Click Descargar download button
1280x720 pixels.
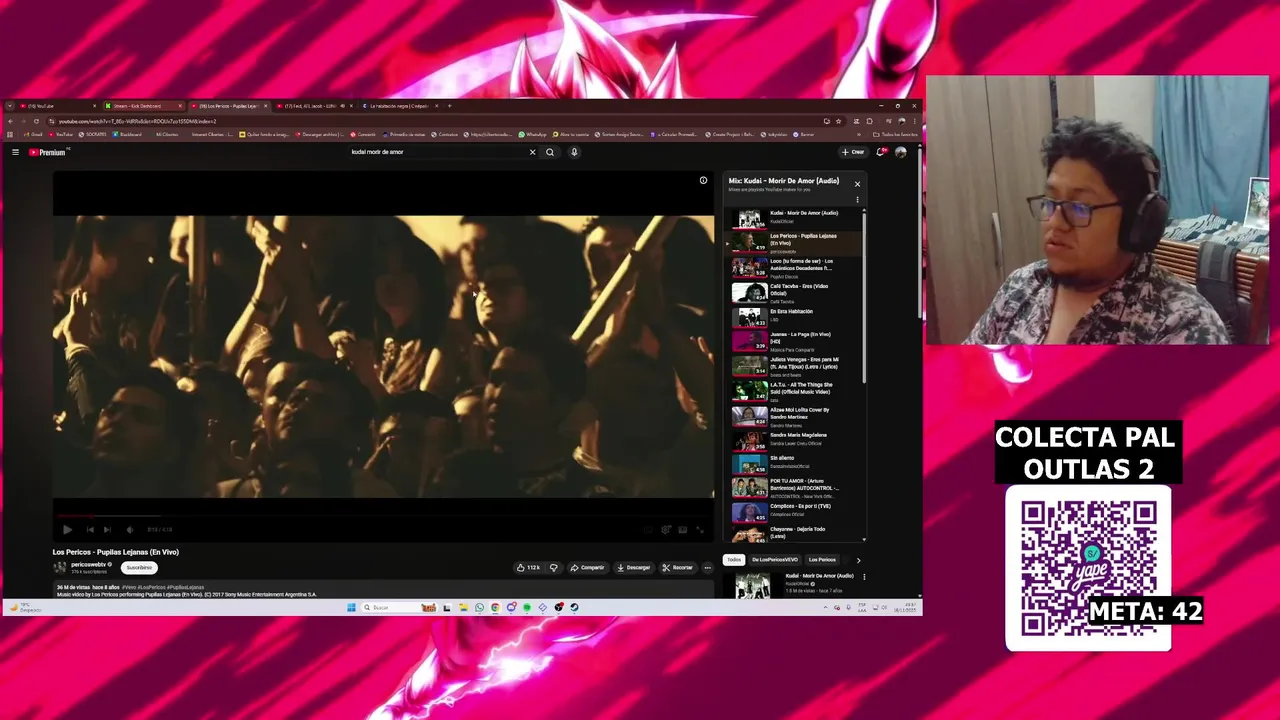click(x=634, y=567)
